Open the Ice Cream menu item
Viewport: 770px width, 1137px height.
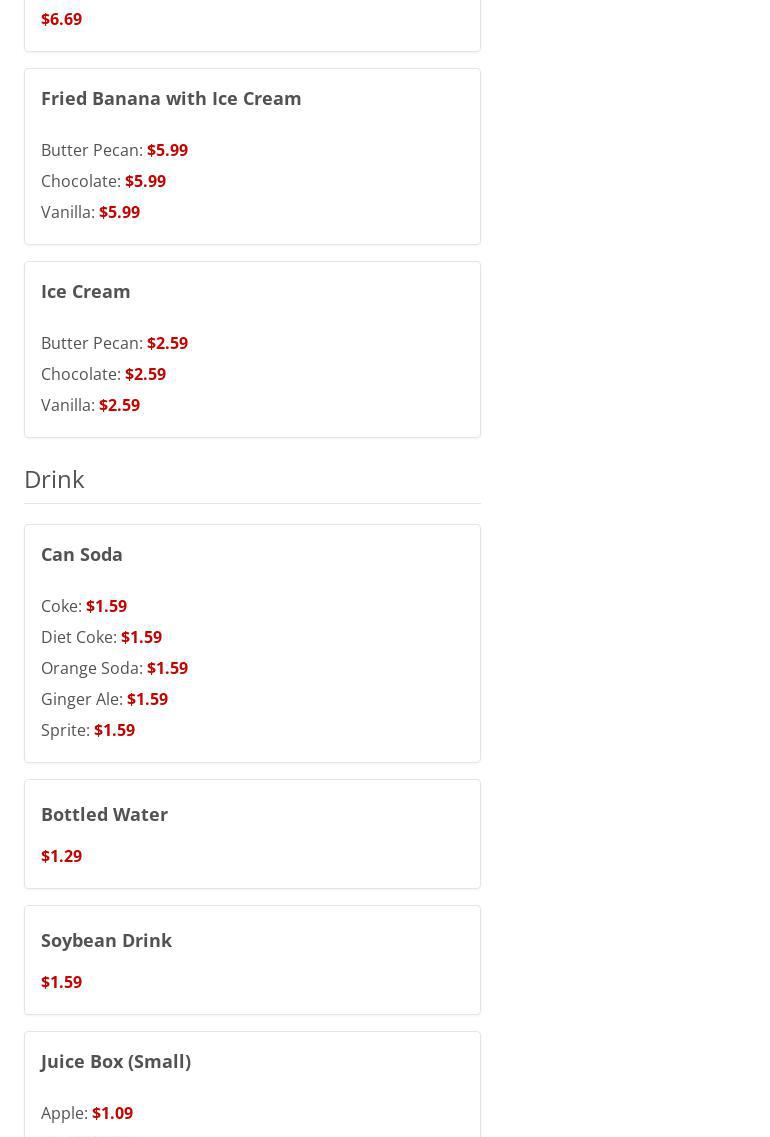[86, 291]
